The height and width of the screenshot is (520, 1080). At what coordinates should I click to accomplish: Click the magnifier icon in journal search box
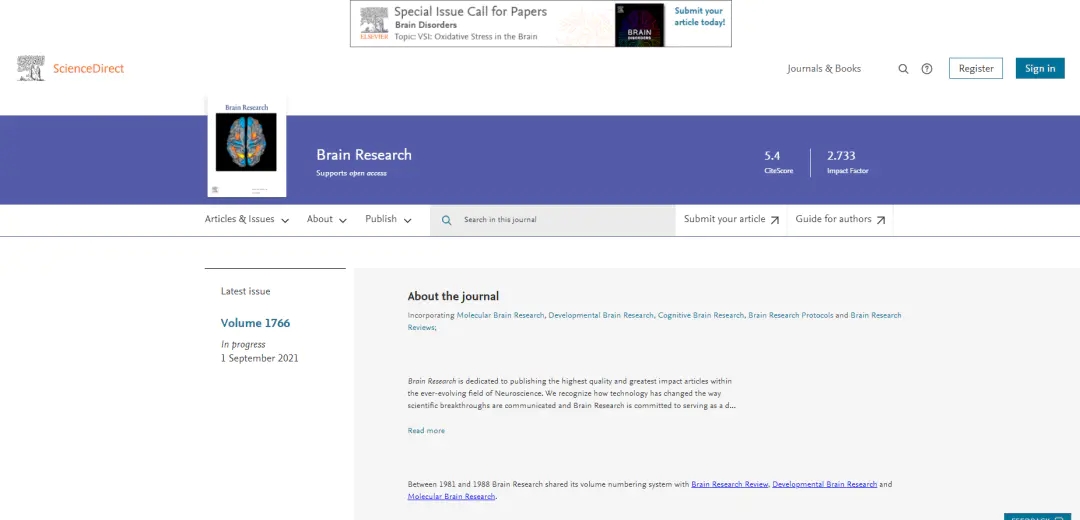coord(446,220)
